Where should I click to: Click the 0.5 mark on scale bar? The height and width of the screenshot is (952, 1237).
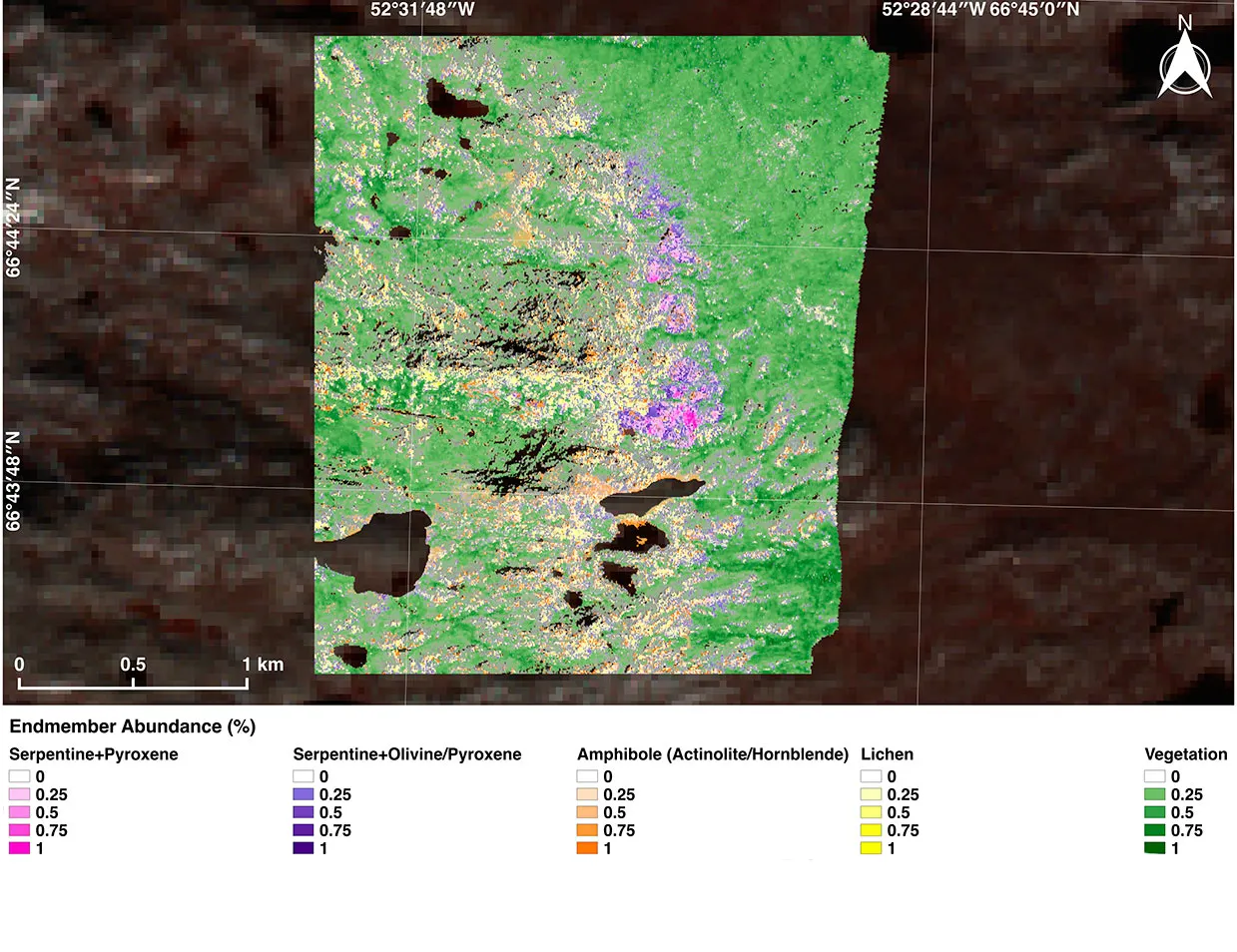pos(133,665)
